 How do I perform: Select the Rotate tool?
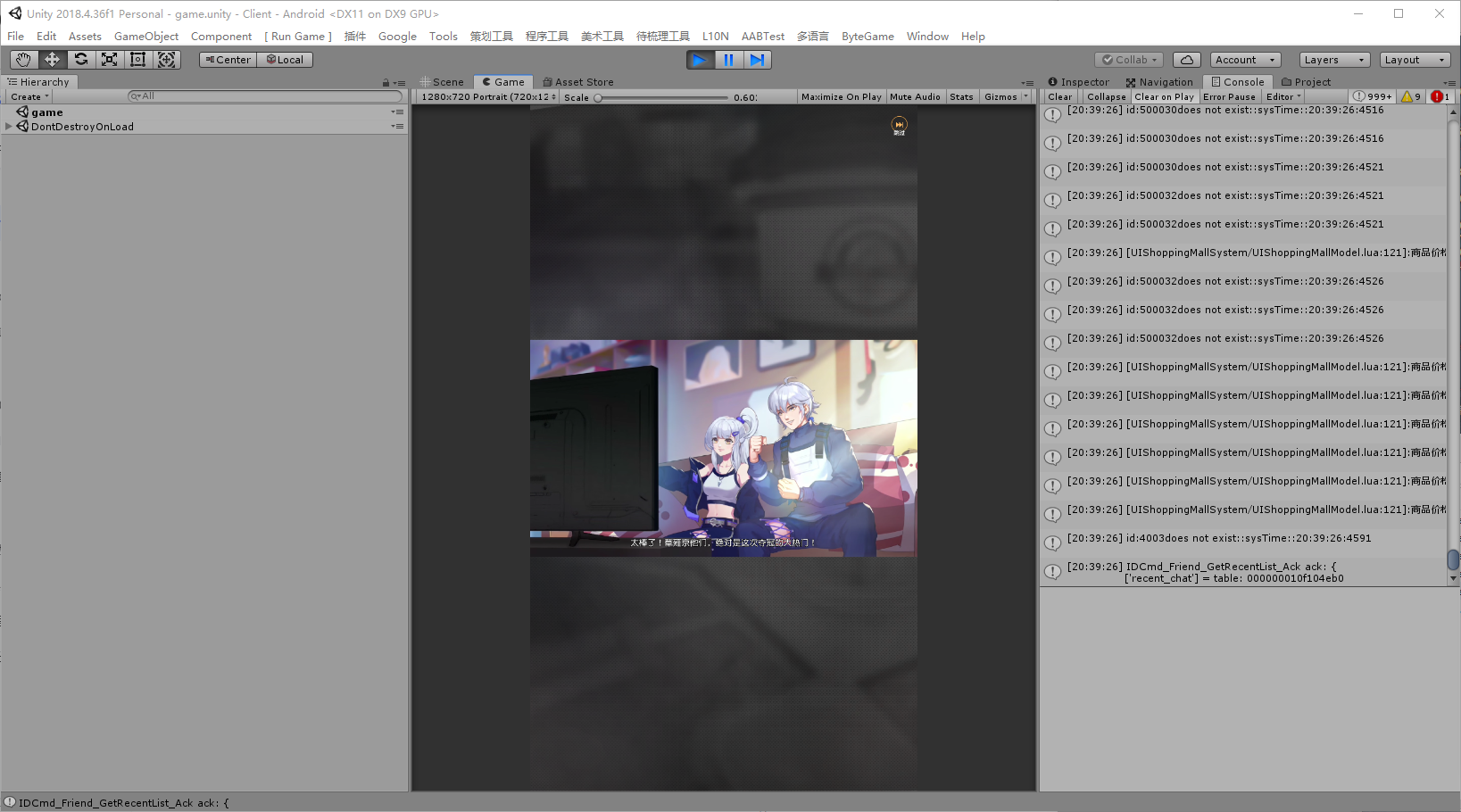[80, 60]
